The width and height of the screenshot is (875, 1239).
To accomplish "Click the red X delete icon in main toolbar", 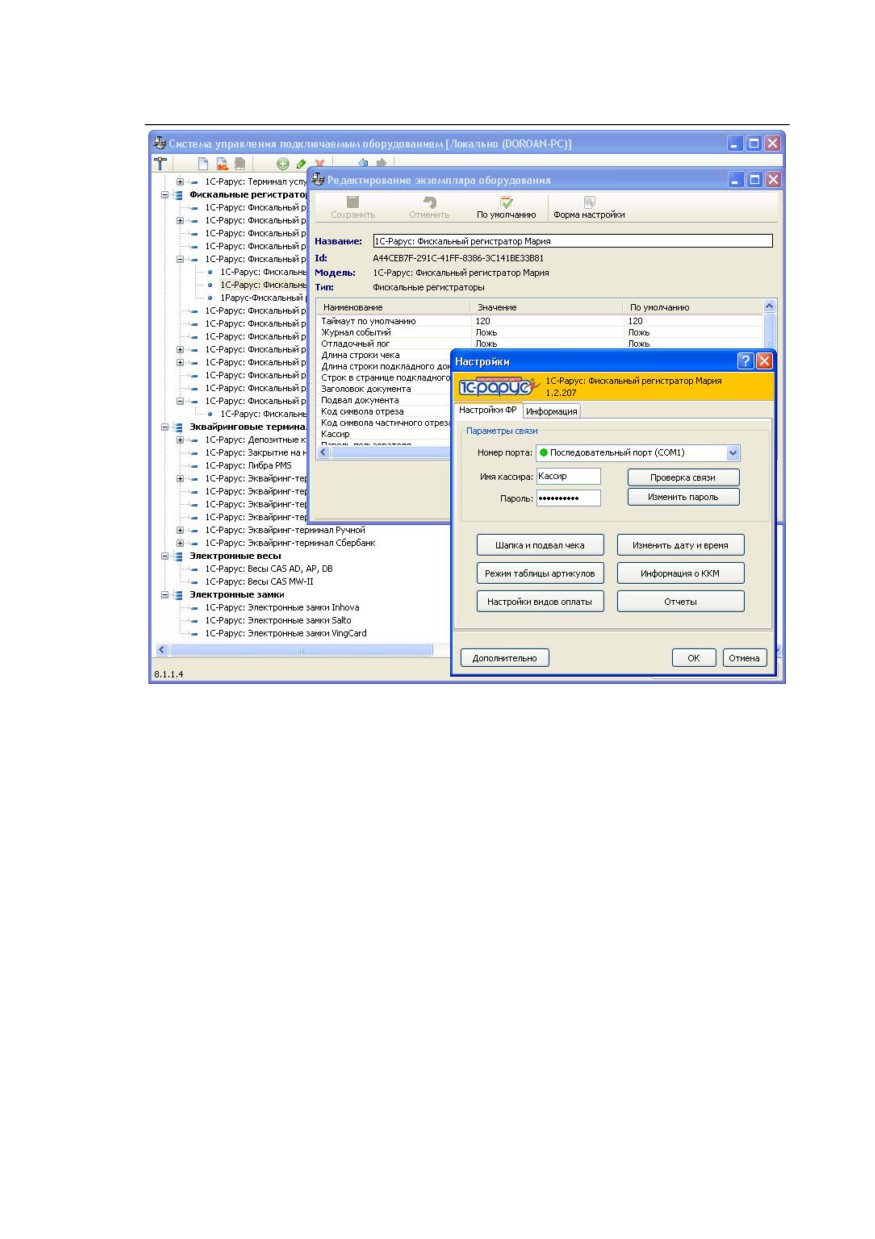I will [320, 163].
